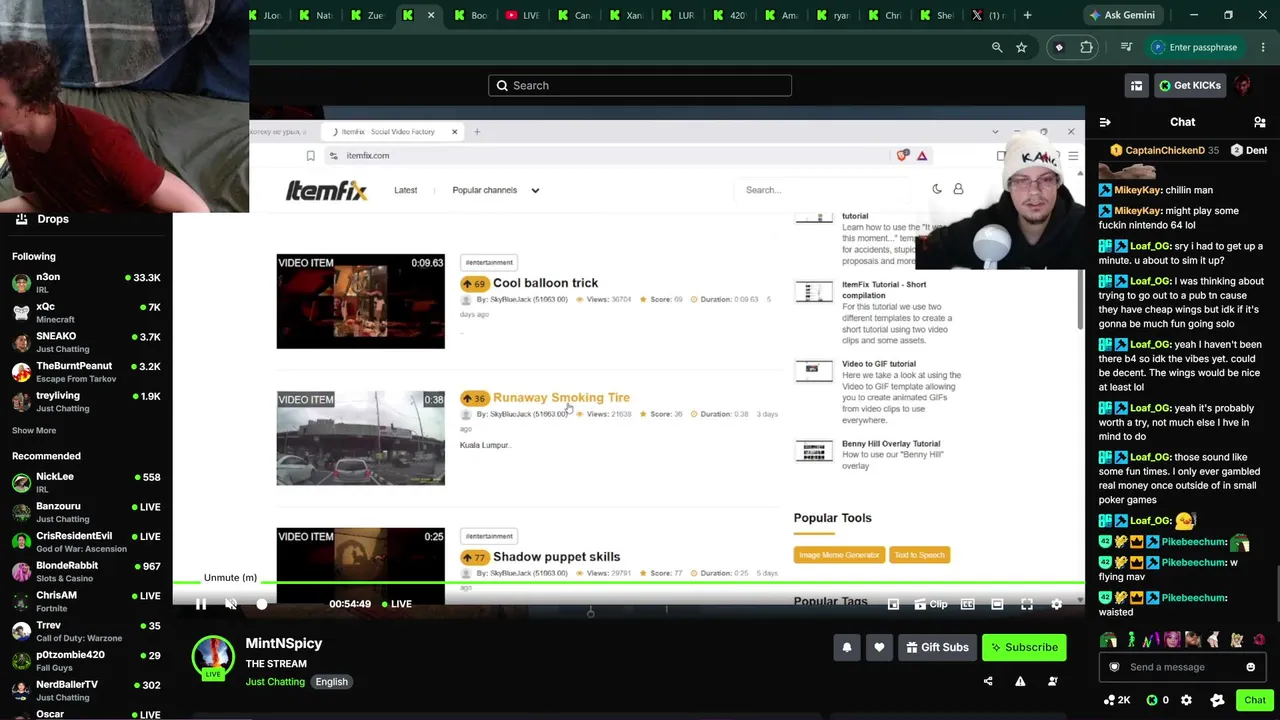
Task: Follow MintNSpicy with the heart button
Action: tap(879, 647)
